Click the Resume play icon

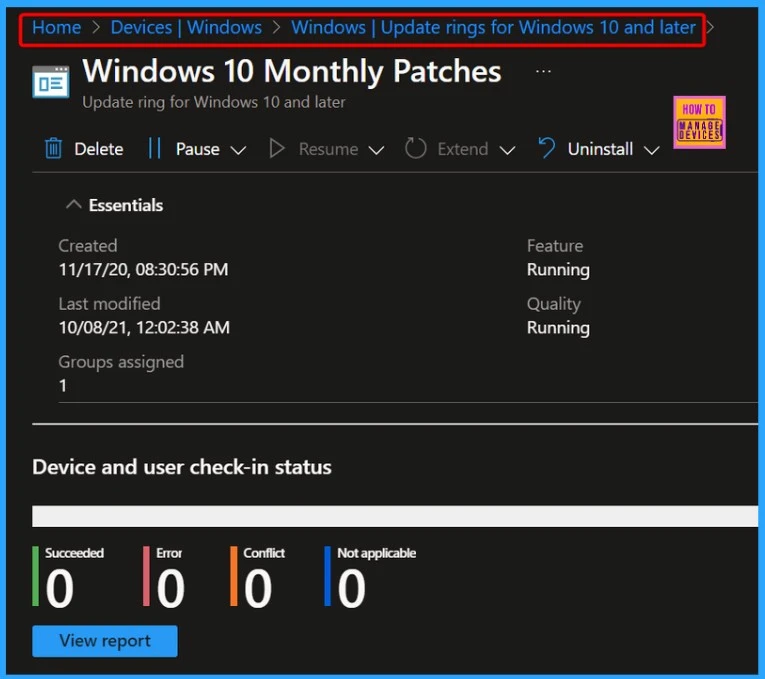click(277, 148)
